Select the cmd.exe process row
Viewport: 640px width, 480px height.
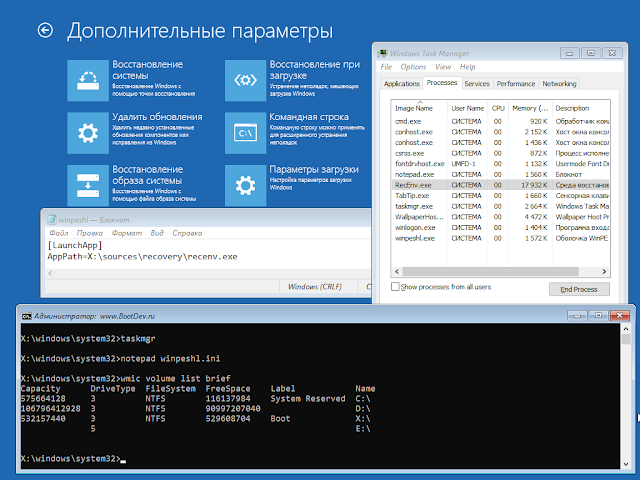pos(500,121)
